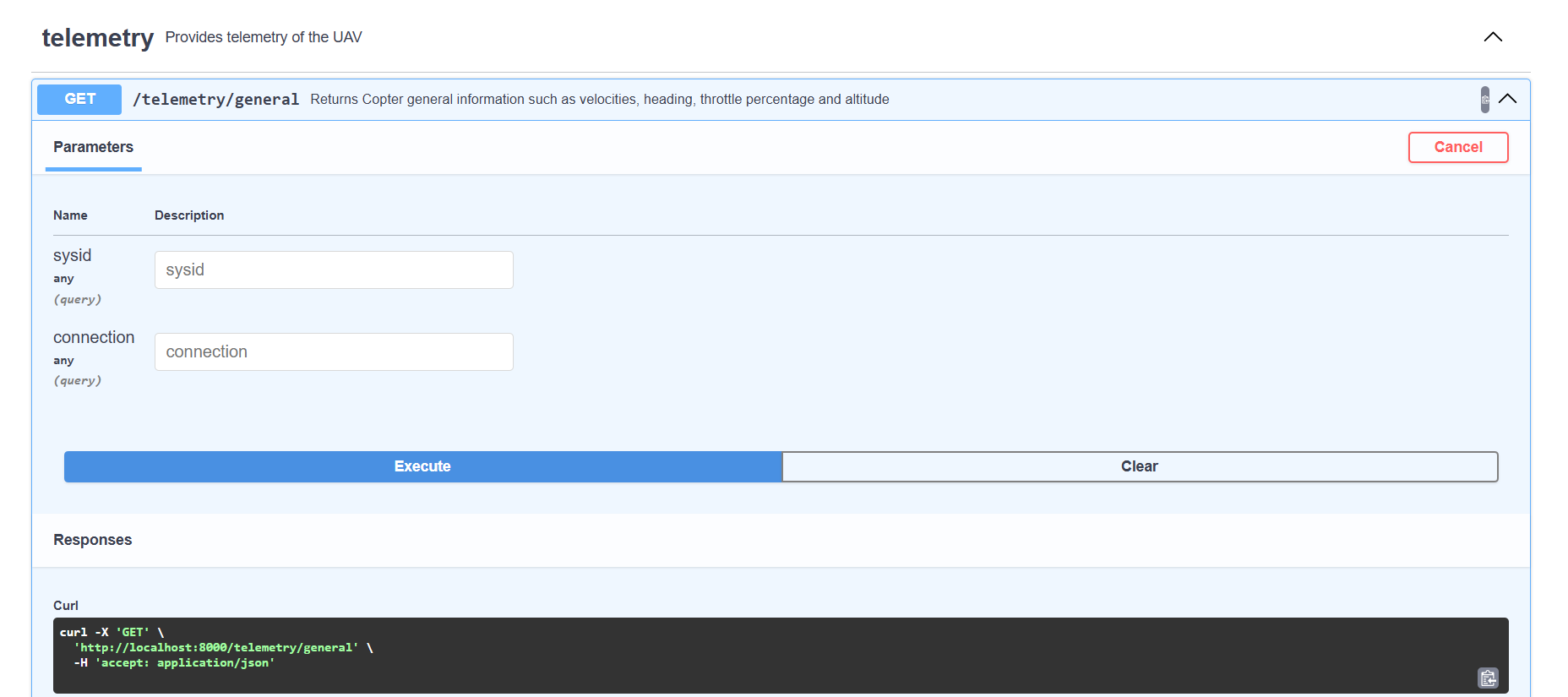Viewport: 1568px width, 697px height.
Task: Copy the /telemetry/general path to clipboard
Action: 1485,100
